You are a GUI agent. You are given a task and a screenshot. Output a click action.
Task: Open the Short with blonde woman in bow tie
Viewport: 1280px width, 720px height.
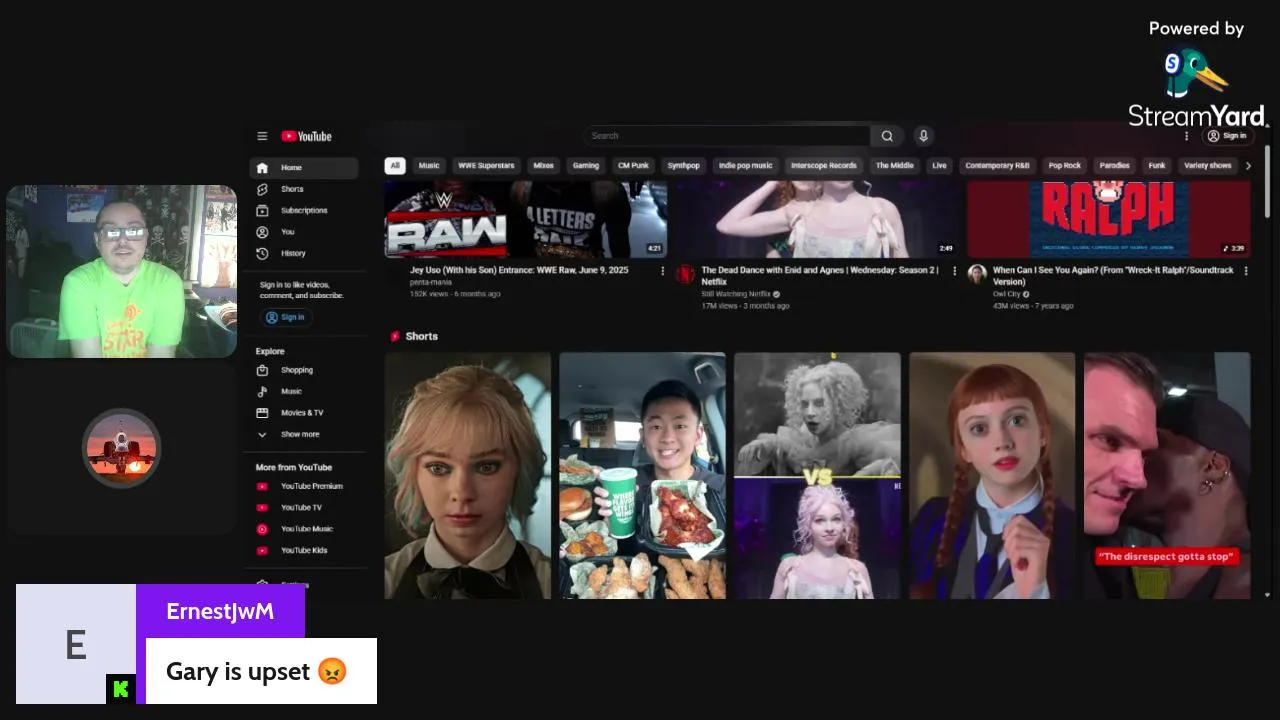pos(468,475)
